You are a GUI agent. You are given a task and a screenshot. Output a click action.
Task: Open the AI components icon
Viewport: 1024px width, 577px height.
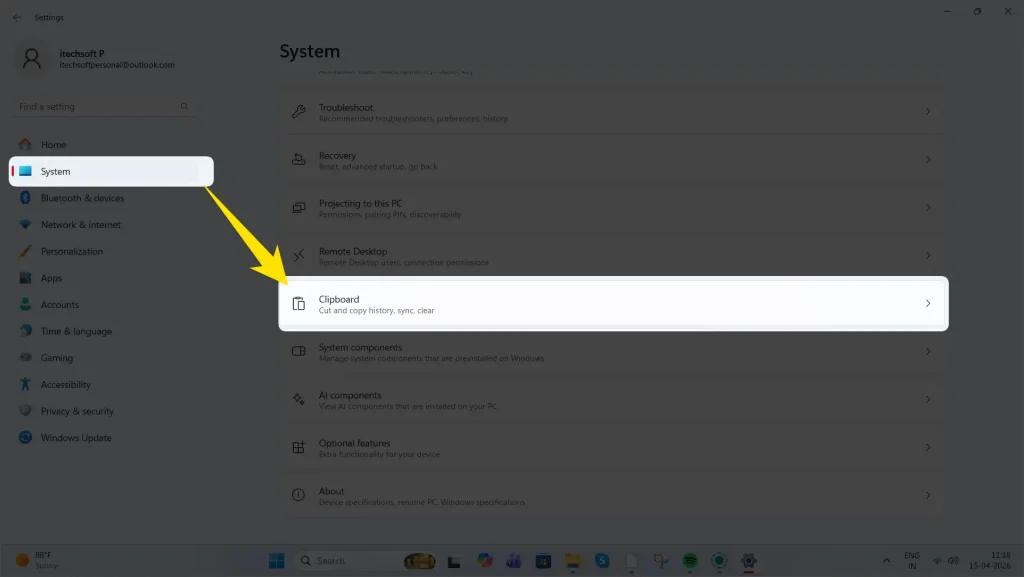pyautogui.click(x=296, y=399)
